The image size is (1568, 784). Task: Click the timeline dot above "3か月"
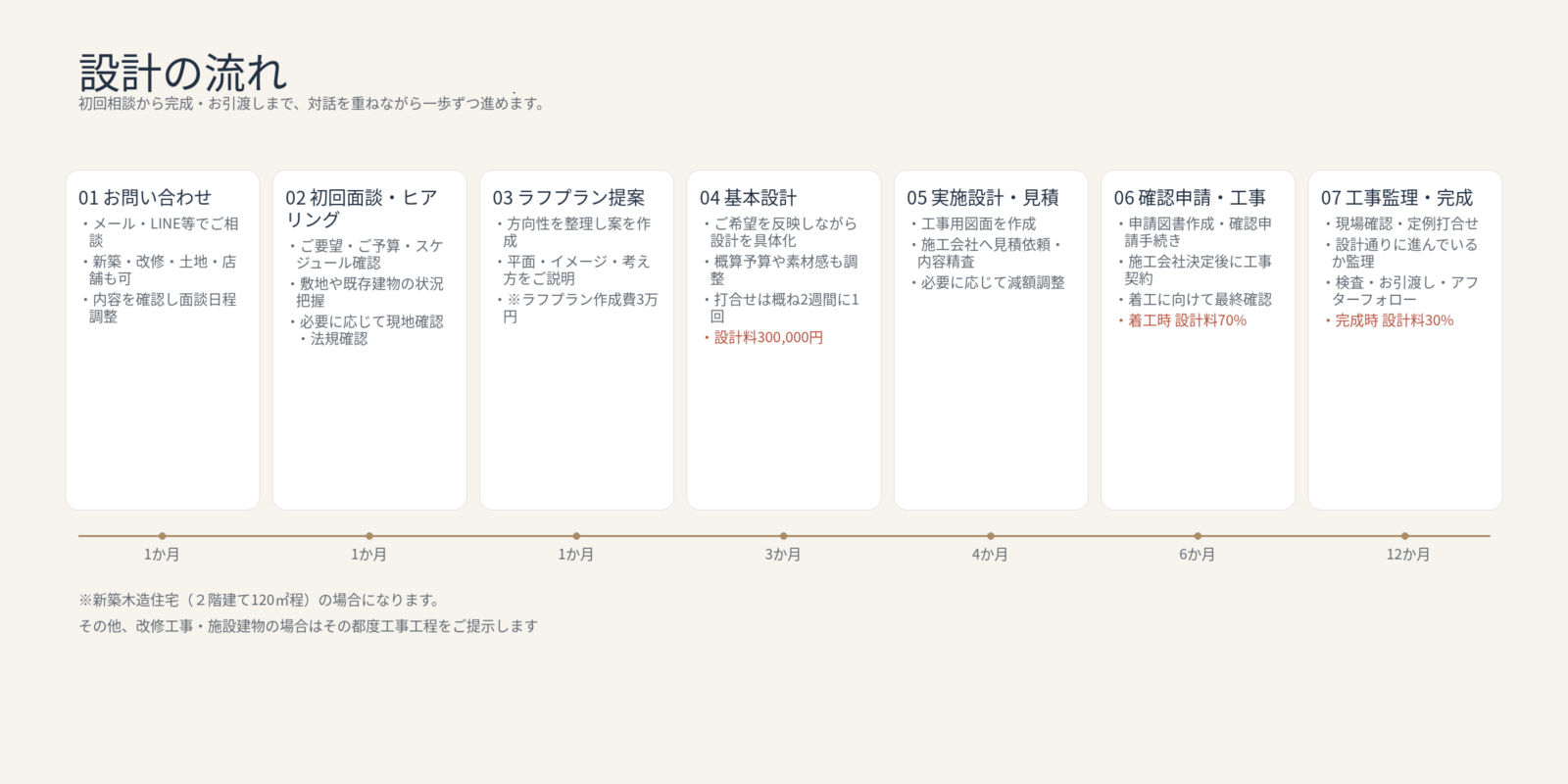pyautogui.click(x=783, y=536)
